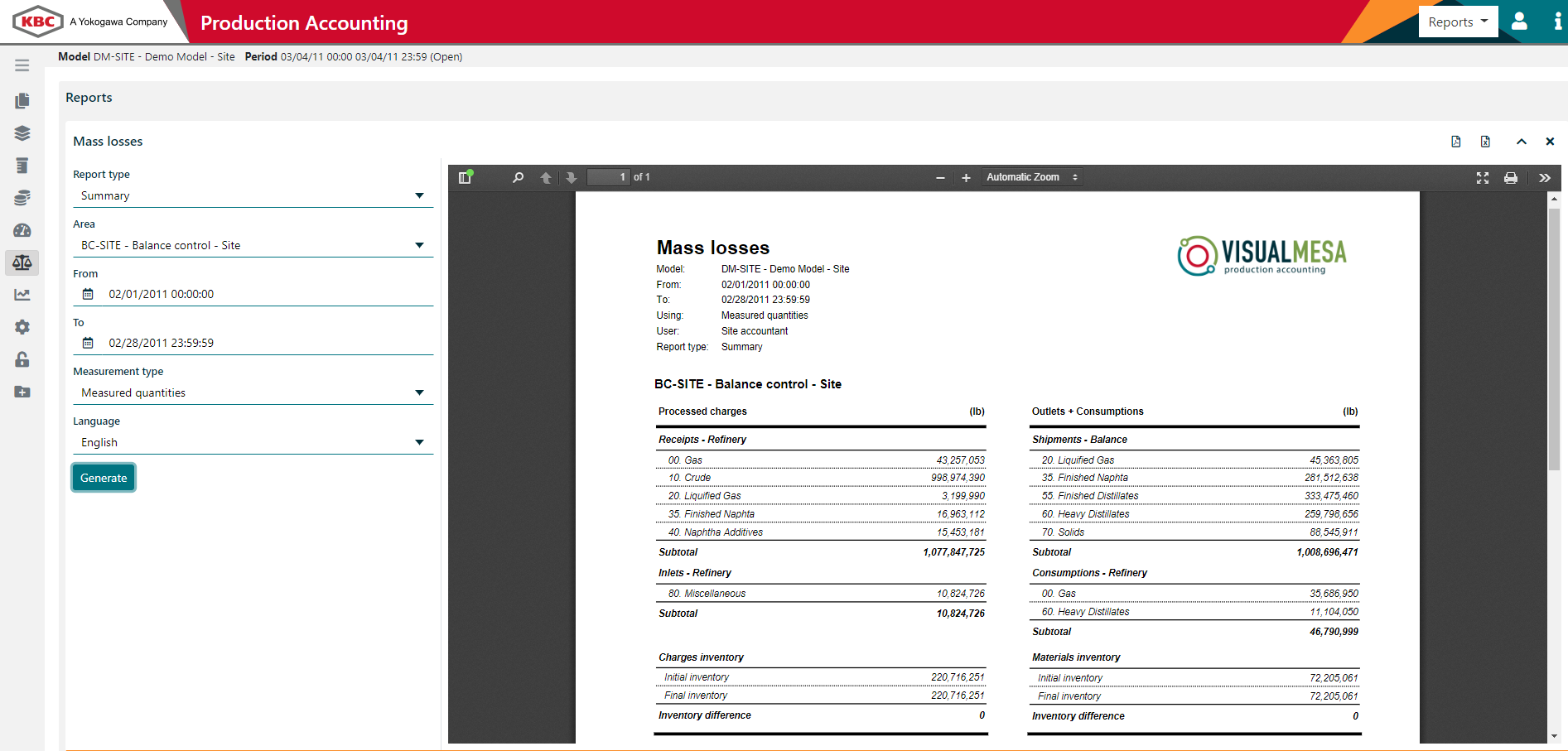This screenshot has width=1568, height=751.
Task: Toggle the PDF viewer sidebar panel
Action: (x=464, y=177)
